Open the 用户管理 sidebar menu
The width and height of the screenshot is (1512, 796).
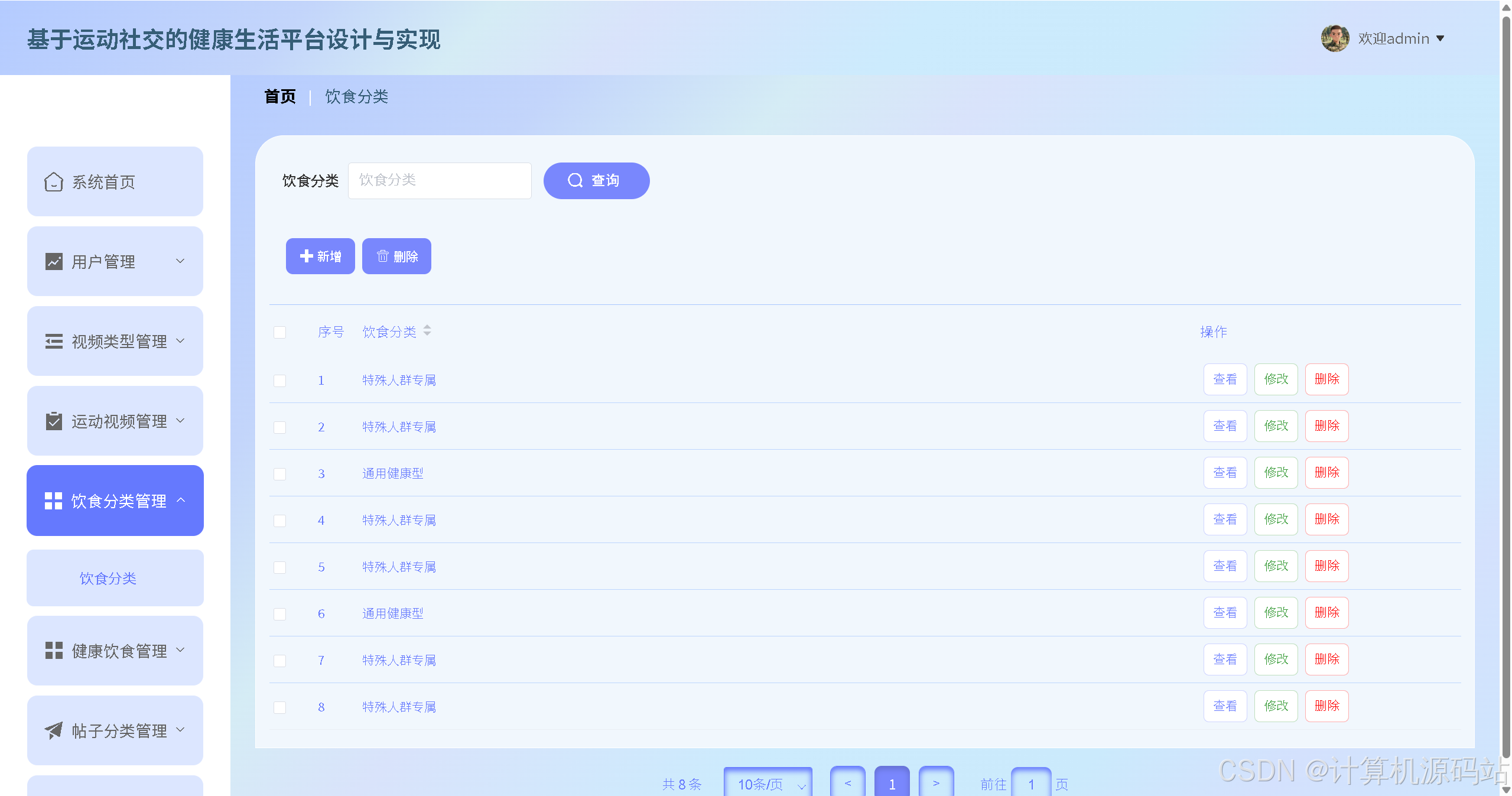(115, 261)
